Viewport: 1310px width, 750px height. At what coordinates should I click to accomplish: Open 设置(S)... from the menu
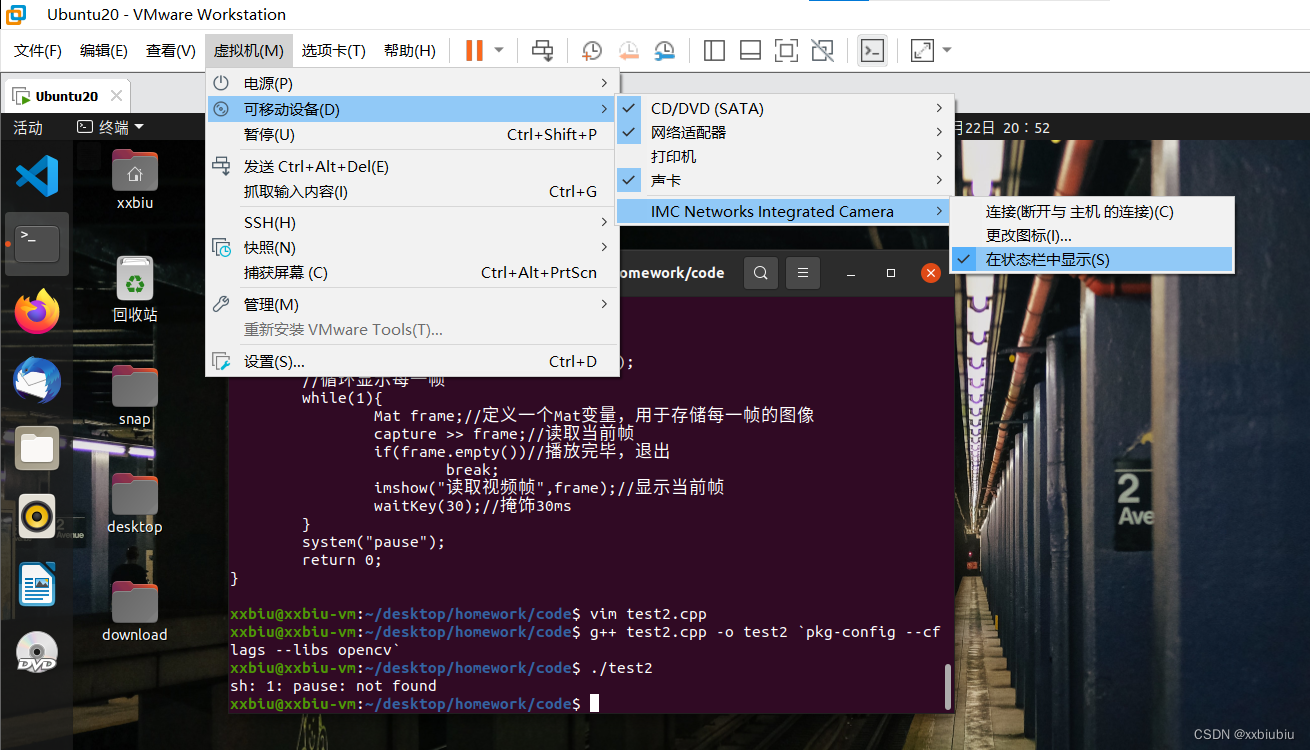coord(413,361)
